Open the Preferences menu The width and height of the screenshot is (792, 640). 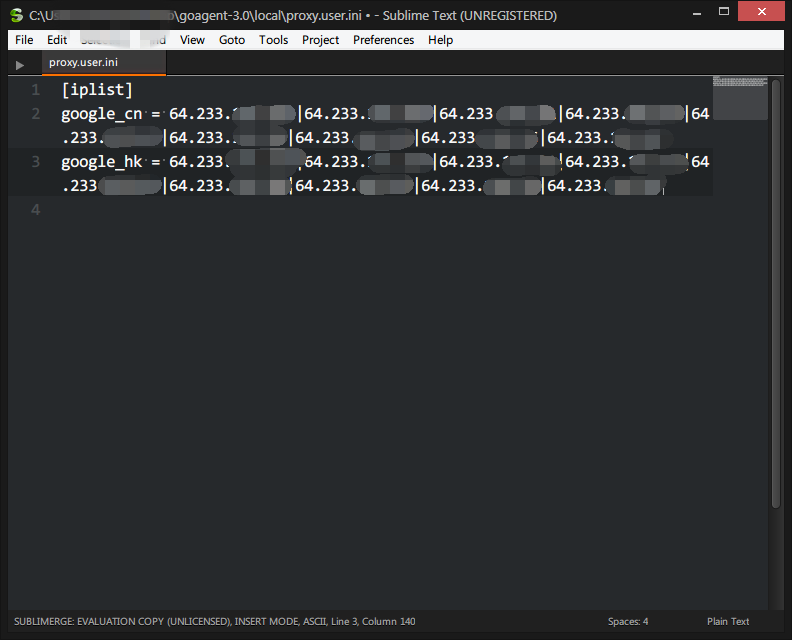[x=383, y=40]
